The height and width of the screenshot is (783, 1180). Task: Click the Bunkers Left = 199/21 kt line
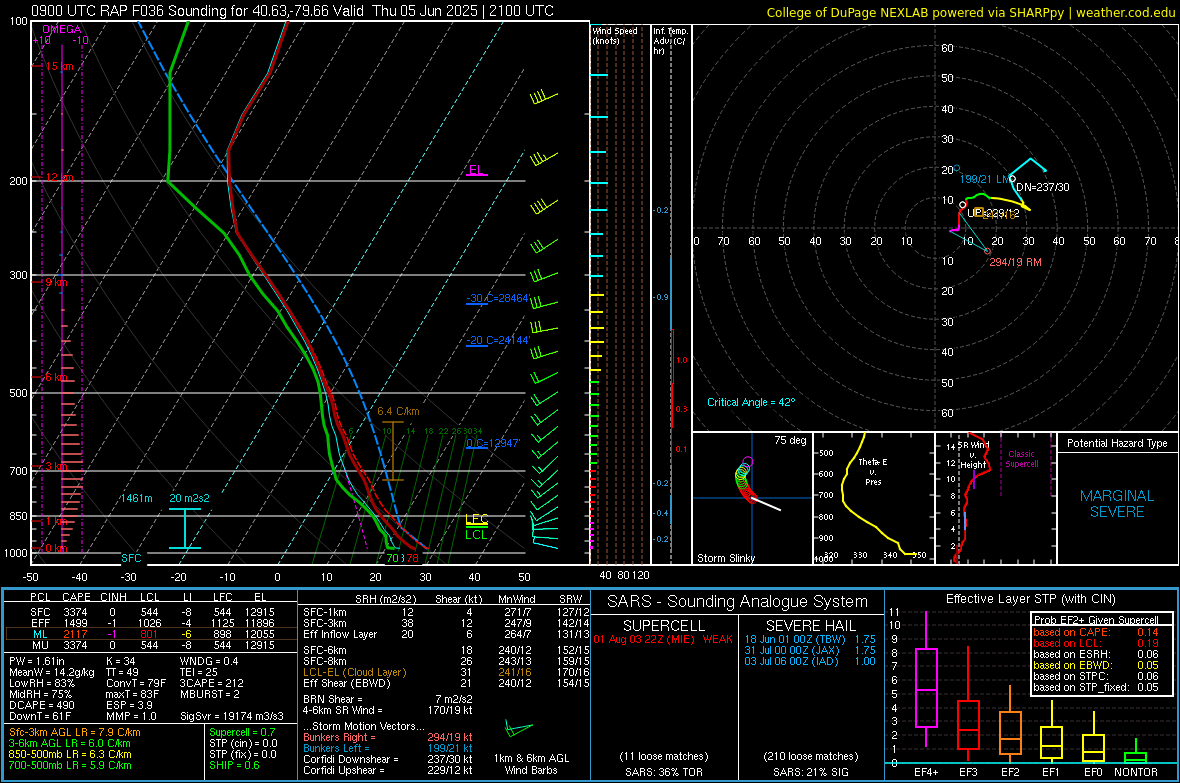click(388, 748)
